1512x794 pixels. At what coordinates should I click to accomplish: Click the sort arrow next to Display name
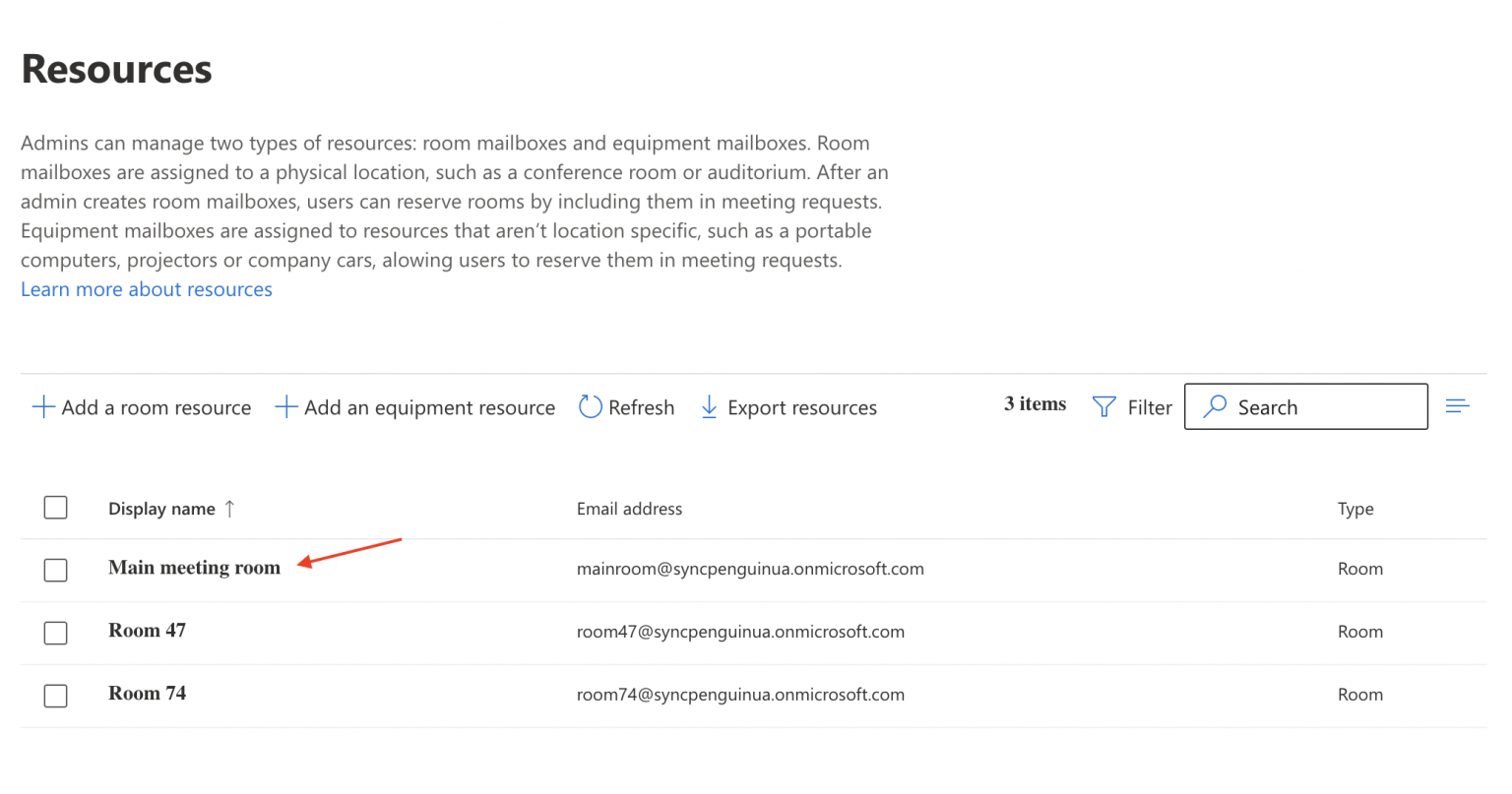[x=229, y=509]
